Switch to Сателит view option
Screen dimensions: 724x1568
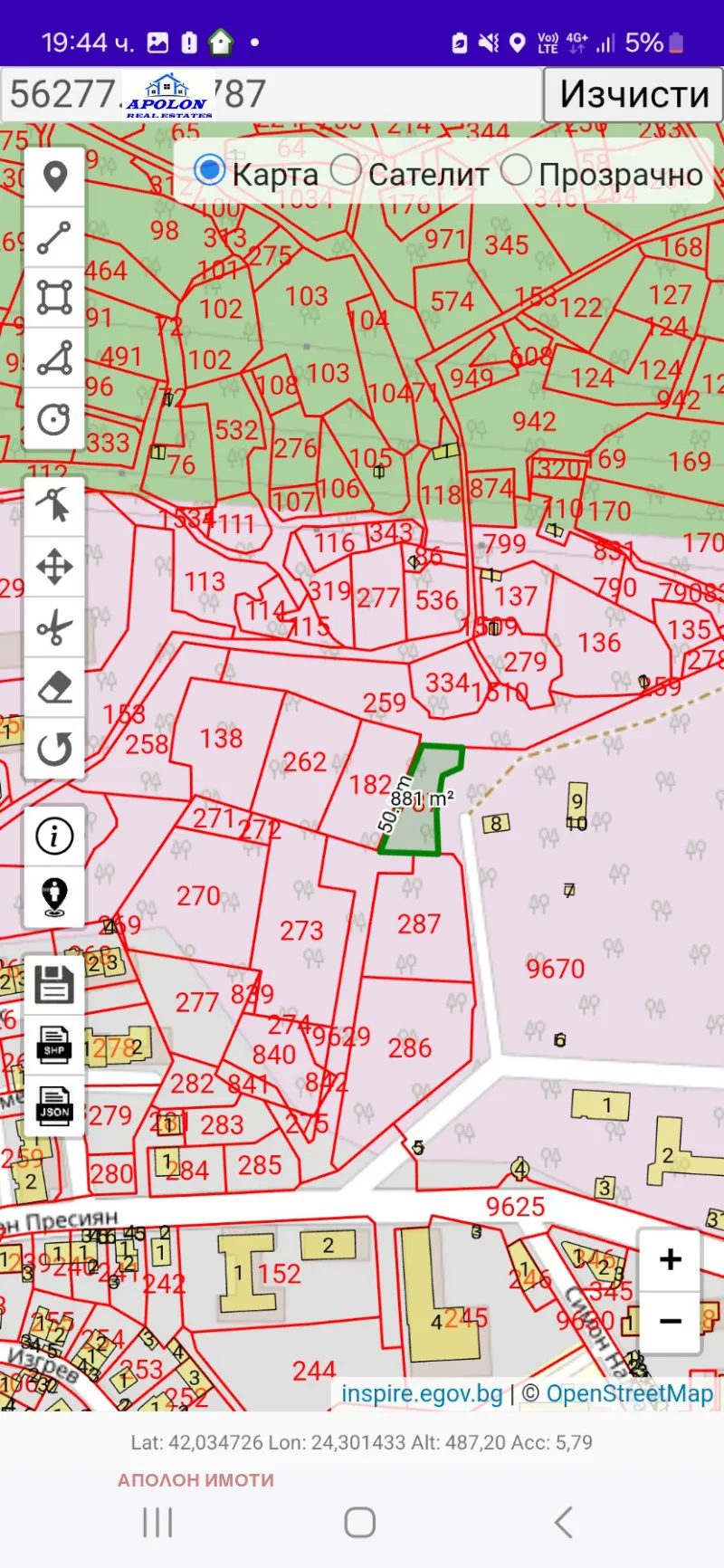click(346, 170)
